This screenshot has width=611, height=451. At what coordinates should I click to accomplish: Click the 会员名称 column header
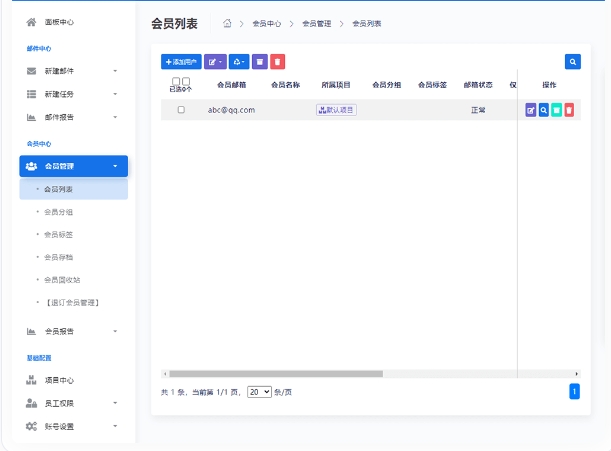coord(286,85)
